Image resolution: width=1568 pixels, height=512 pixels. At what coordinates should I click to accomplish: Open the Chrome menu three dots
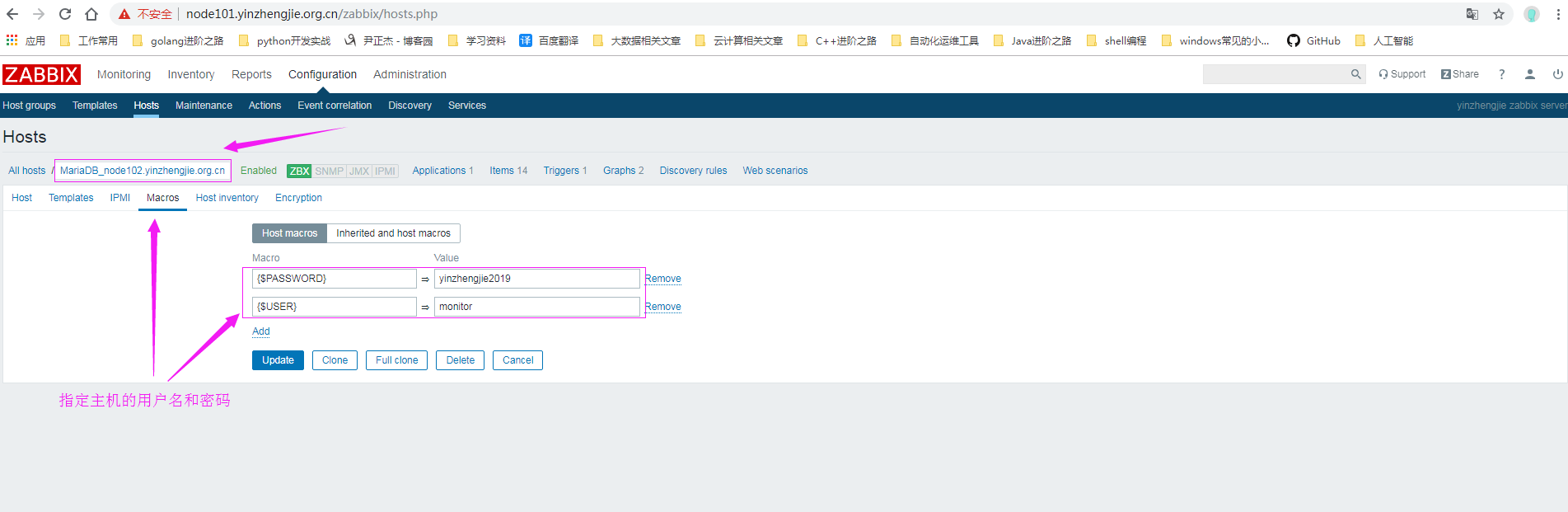tap(1557, 14)
